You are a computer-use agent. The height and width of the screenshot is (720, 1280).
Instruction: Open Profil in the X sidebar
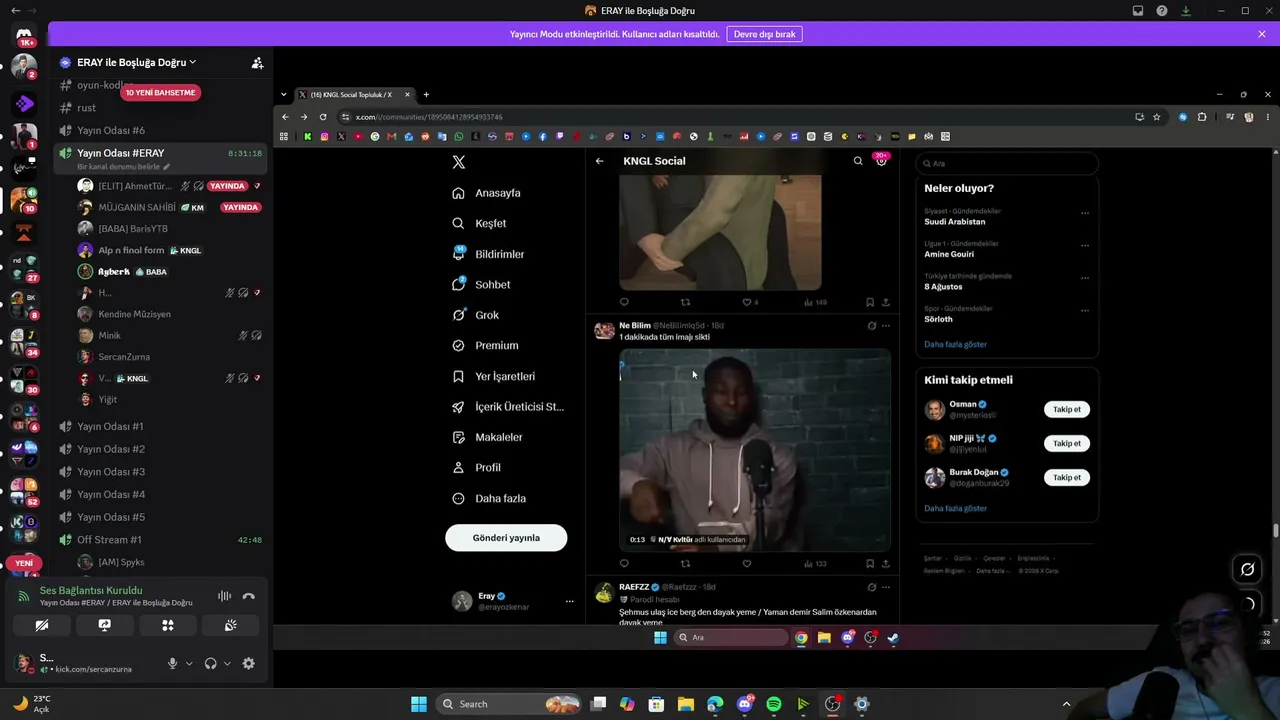(x=476, y=468)
